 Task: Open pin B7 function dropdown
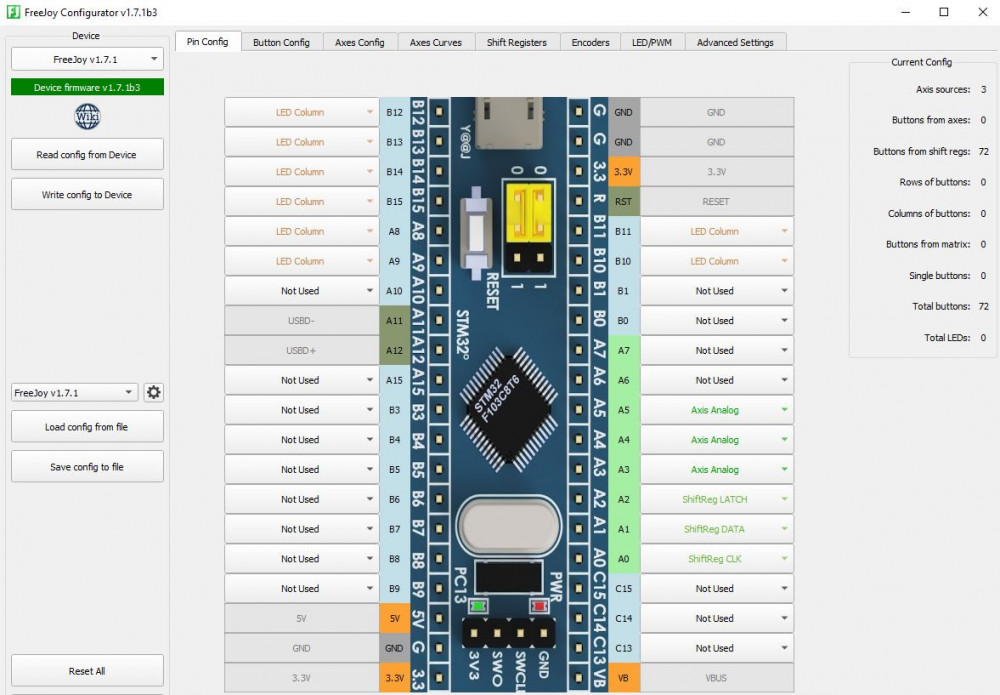click(302, 529)
